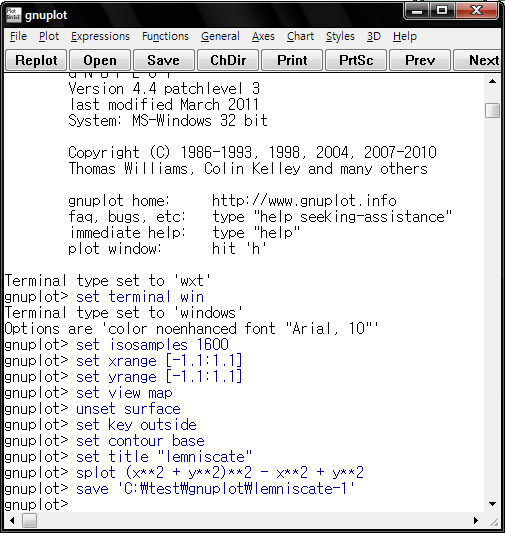Open the Expressions menu
Screen dimensions: 505x533
pyautogui.click(x=100, y=36)
